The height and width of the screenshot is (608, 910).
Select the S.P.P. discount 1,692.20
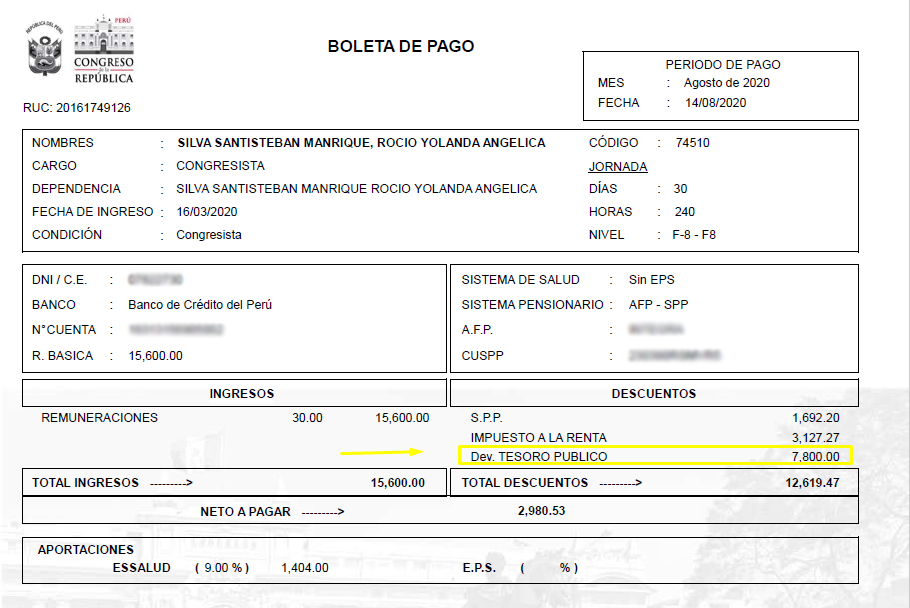pyautogui.click(x=815, y=418)
